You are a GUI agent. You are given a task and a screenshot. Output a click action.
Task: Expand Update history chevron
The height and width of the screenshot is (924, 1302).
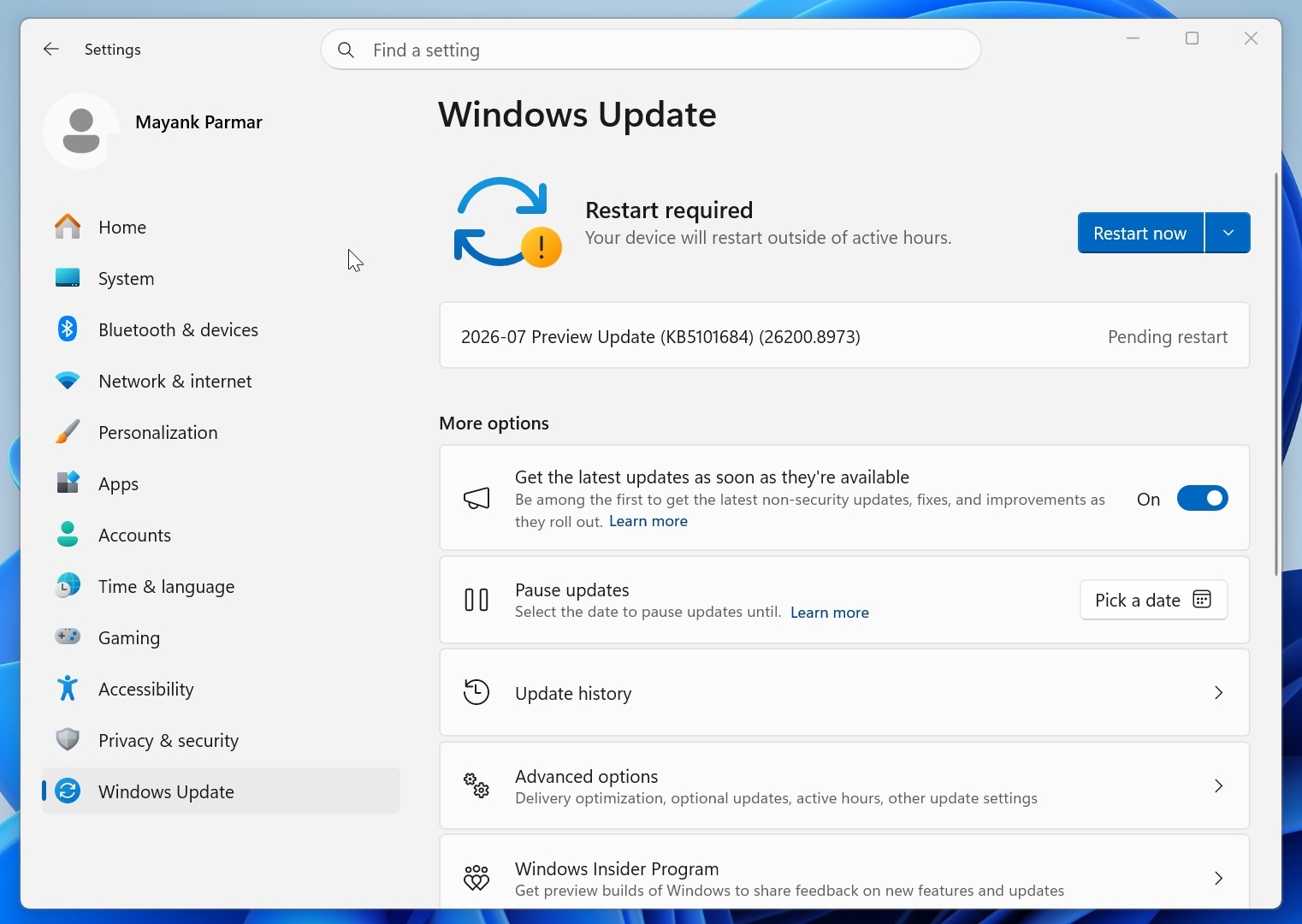click(x=1219, y=692)
